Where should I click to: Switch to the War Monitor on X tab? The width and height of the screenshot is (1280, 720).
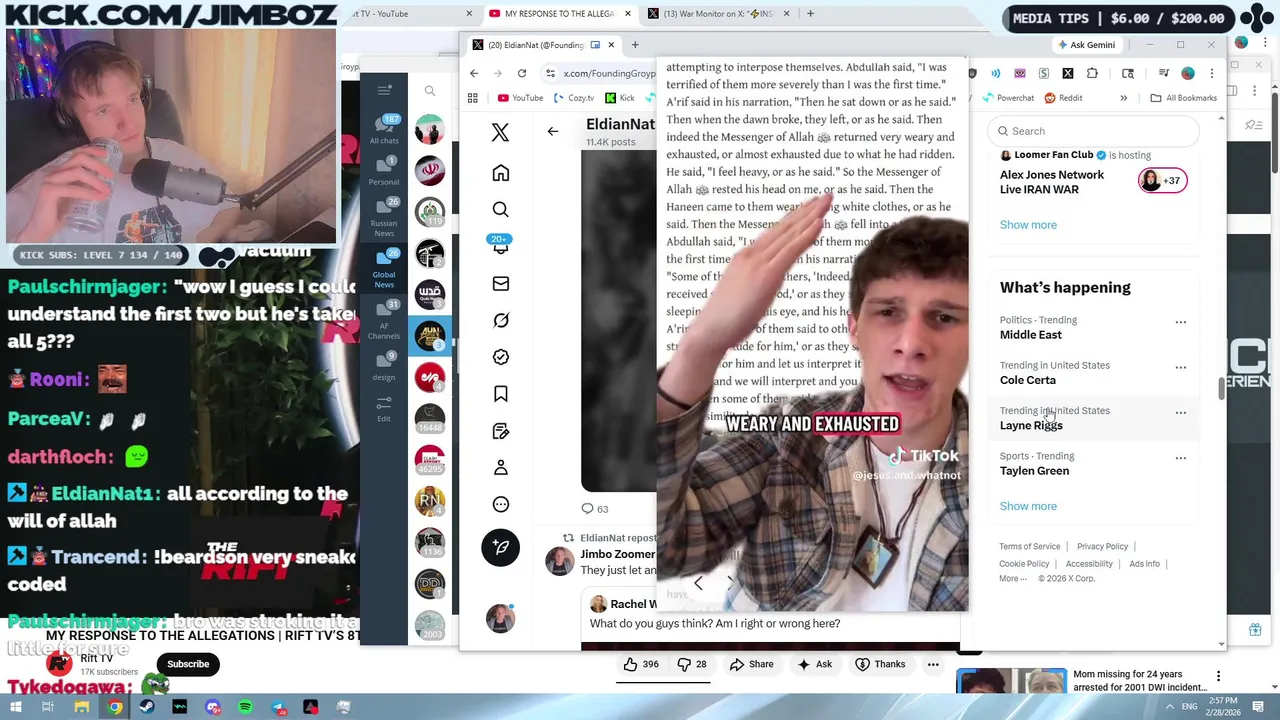(718, 14)
